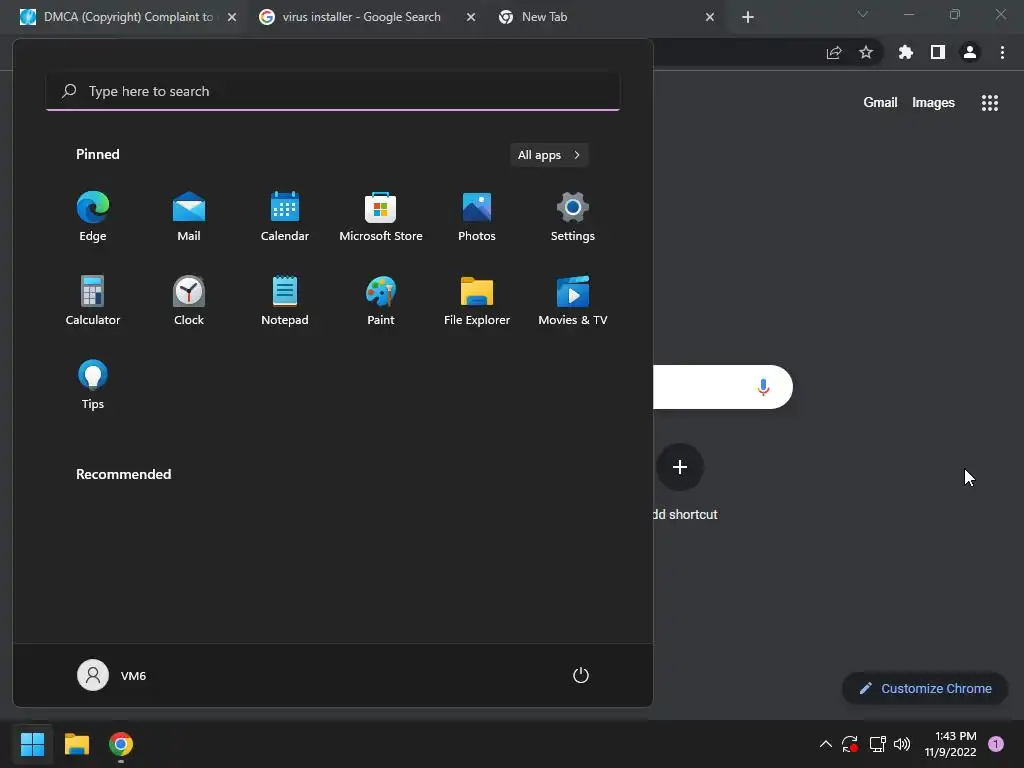The height and width of the screenshot is (768, 1024).
Task: Open Microsoft Store
Action: coord(381,217)
